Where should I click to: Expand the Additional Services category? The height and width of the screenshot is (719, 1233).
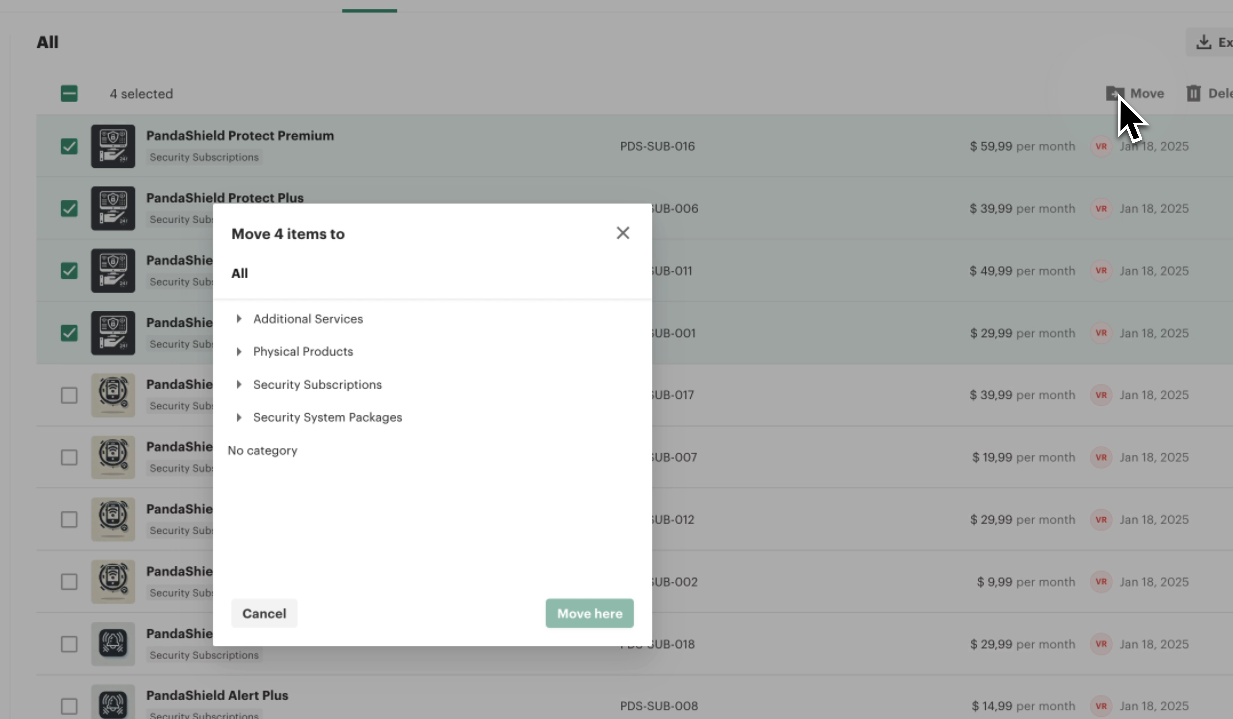[x=239, y=319]
